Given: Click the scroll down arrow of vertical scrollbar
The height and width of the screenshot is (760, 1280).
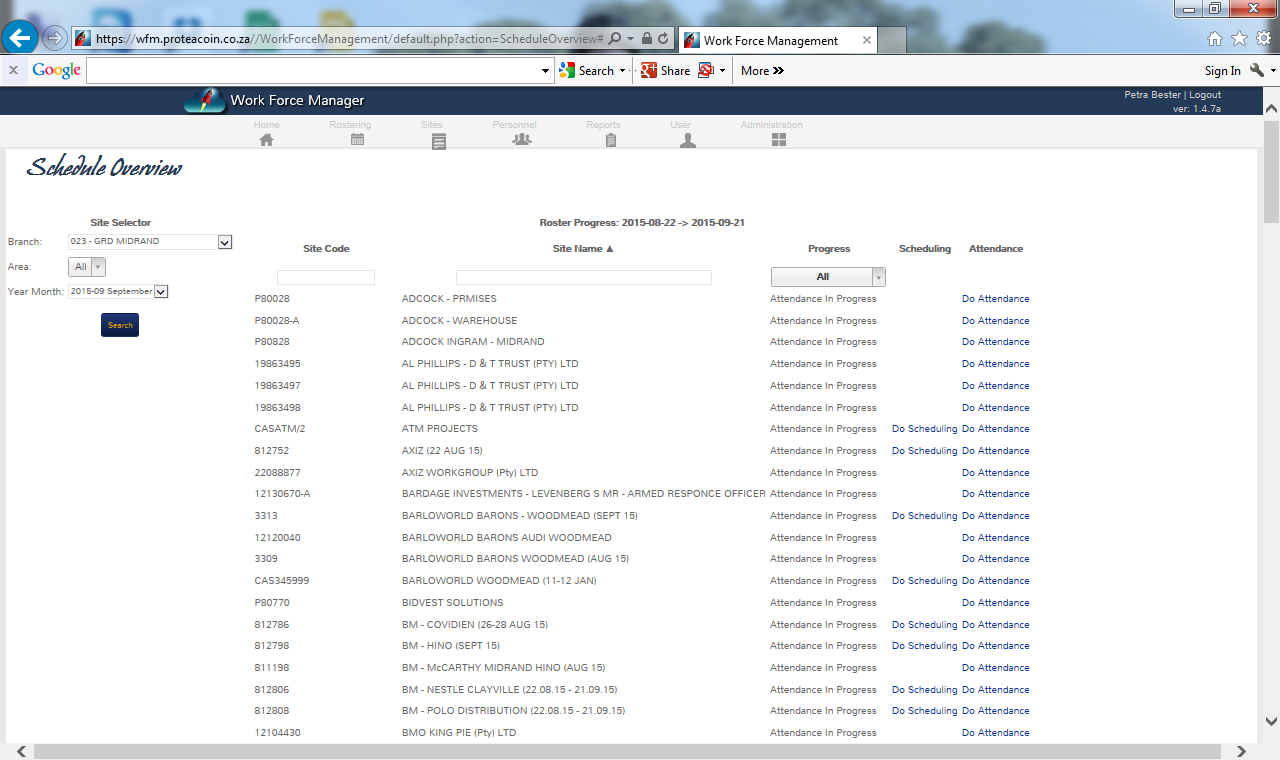Looking at the screenshot, I should (x=1271, y=721).
